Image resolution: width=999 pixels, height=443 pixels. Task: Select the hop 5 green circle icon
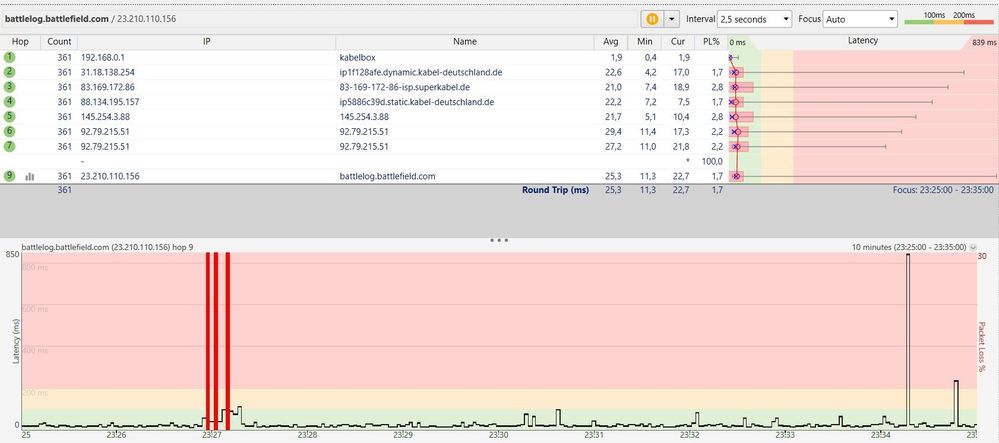pyautogui.click(x=9, y=117)
